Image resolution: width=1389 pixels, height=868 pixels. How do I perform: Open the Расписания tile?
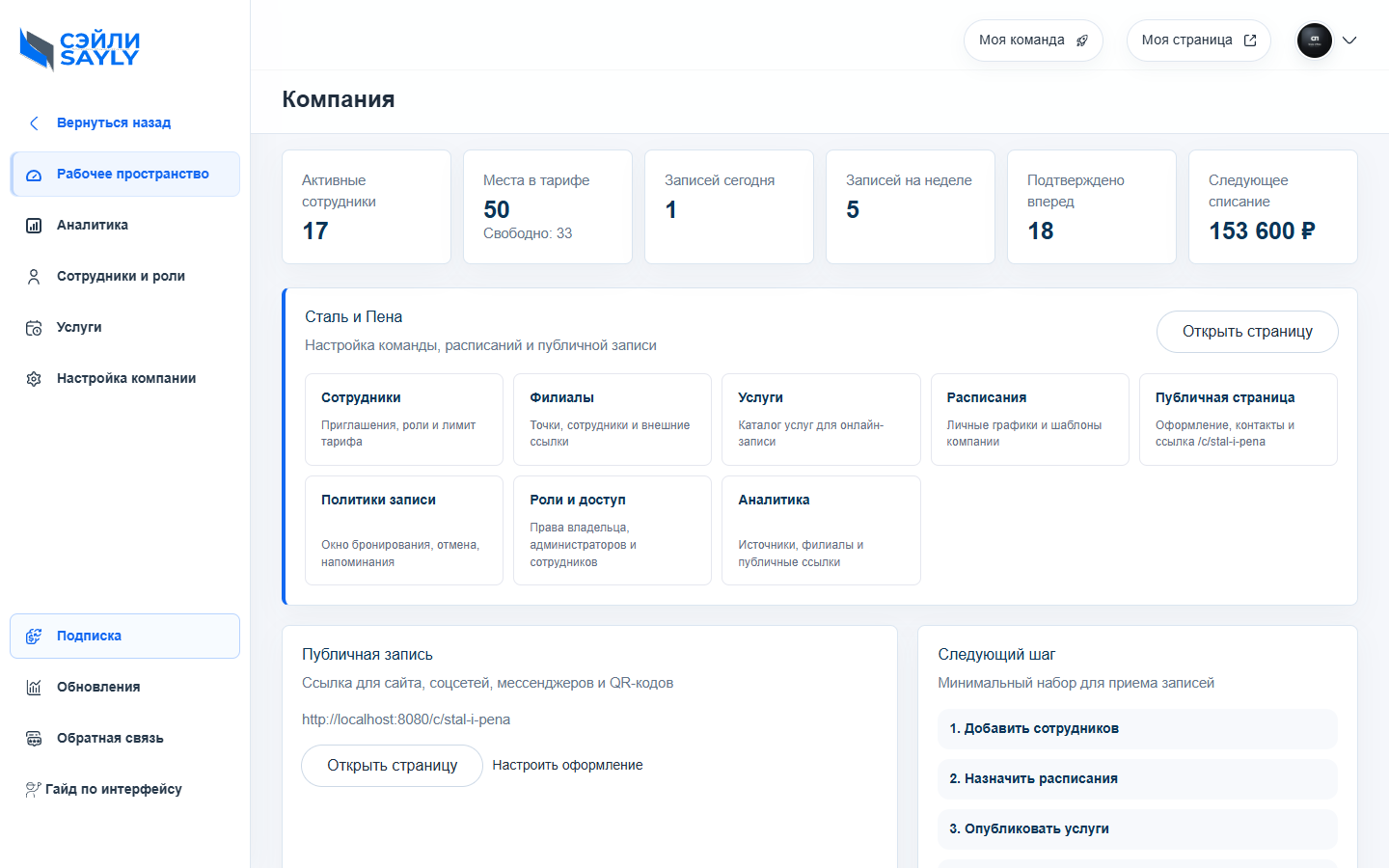click(1030, 420)
